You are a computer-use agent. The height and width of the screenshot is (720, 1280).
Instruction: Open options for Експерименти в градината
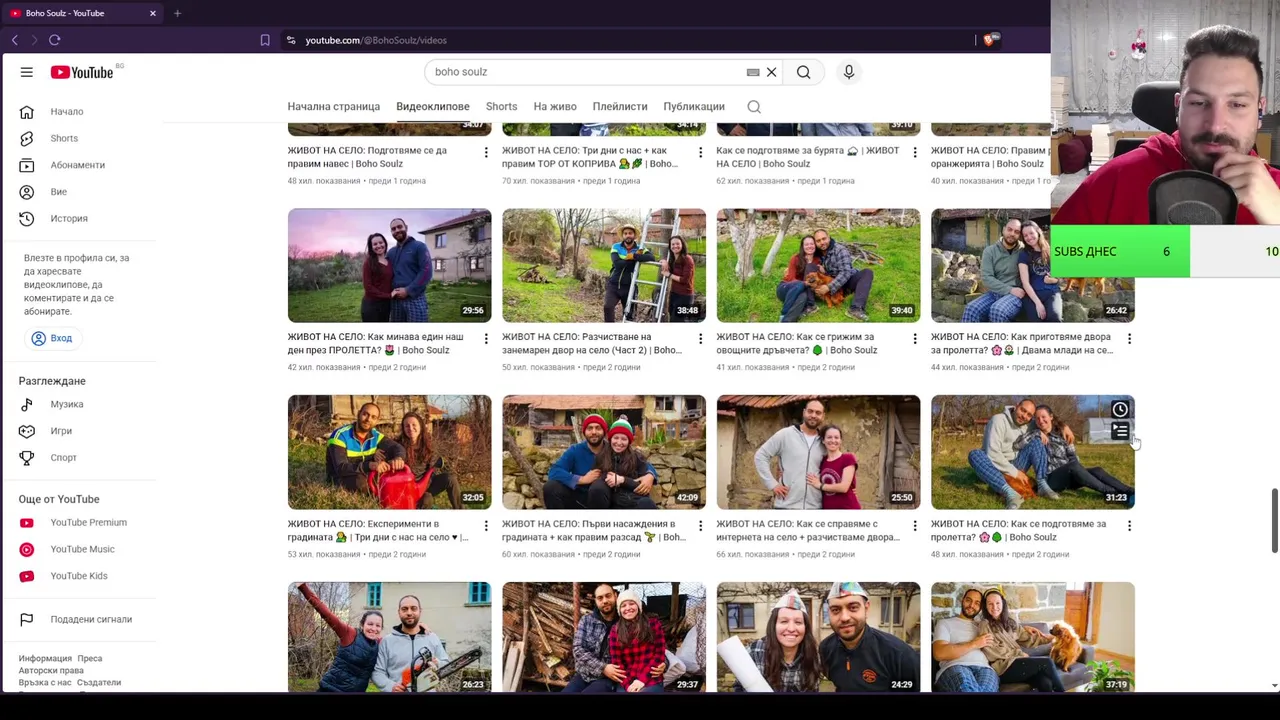point(486,526)
